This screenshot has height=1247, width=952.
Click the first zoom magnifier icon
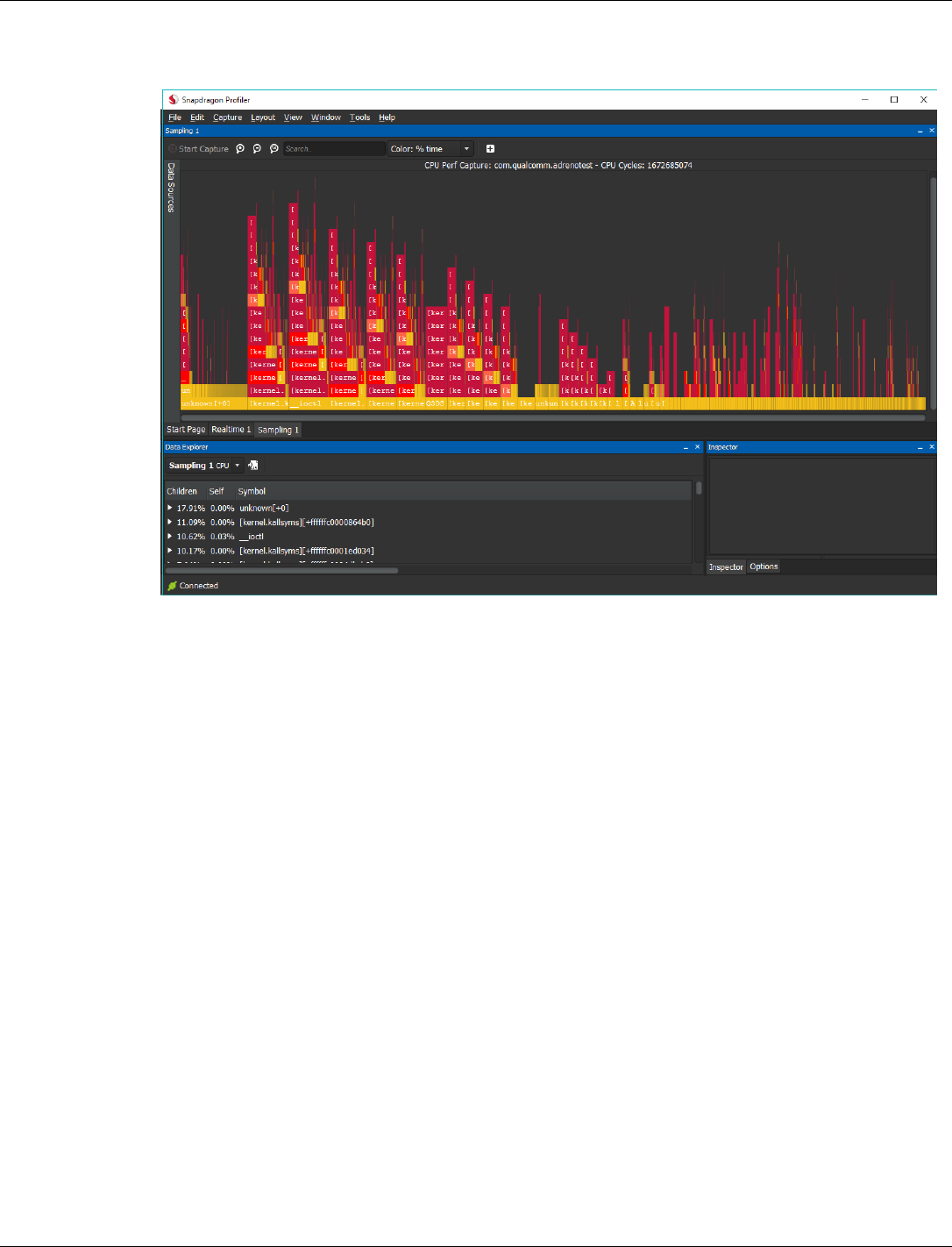240,149
